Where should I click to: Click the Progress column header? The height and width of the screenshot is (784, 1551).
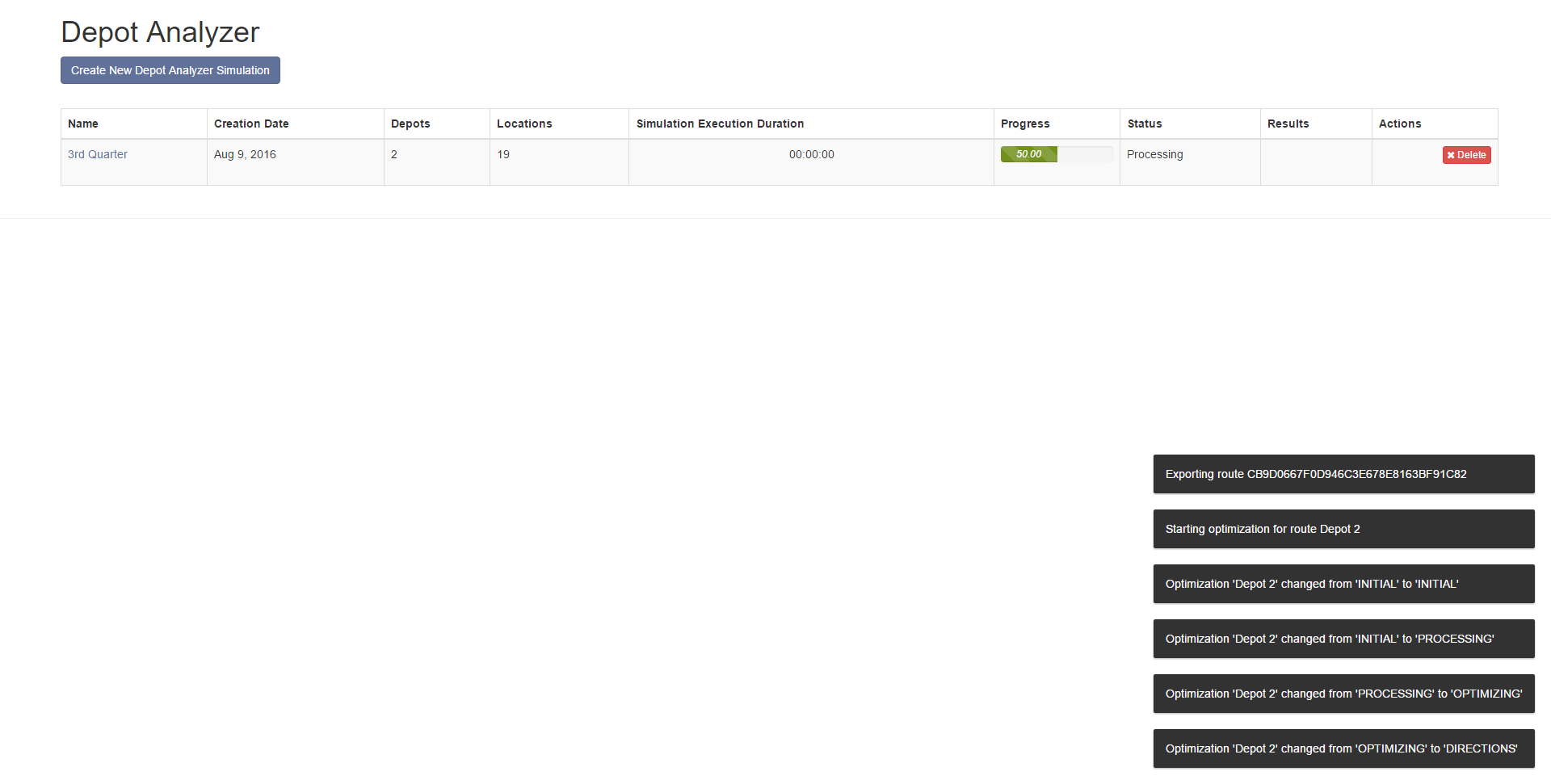(1024, 124)
